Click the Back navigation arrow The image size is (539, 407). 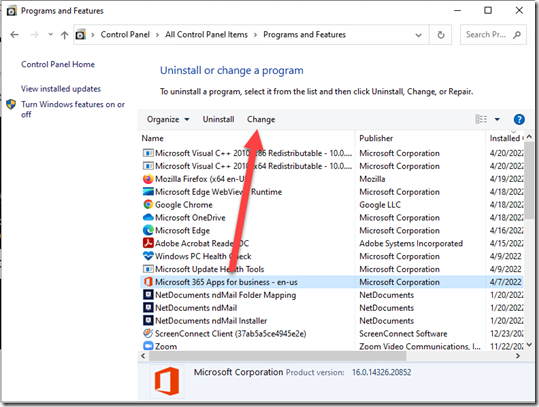(x=14, y=35)
